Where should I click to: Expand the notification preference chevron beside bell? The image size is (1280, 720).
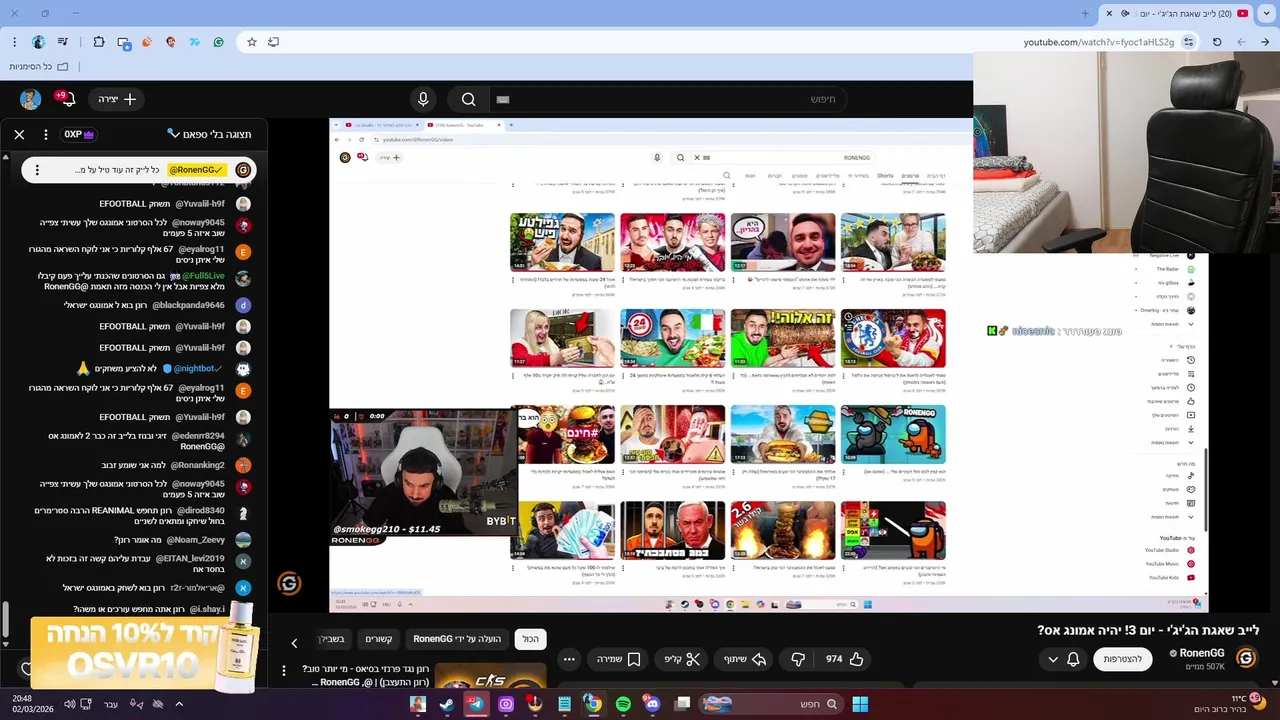pos(1052,659)
